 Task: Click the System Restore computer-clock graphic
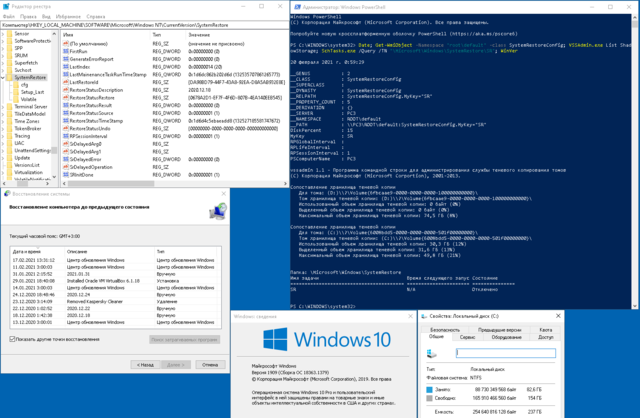218,211
